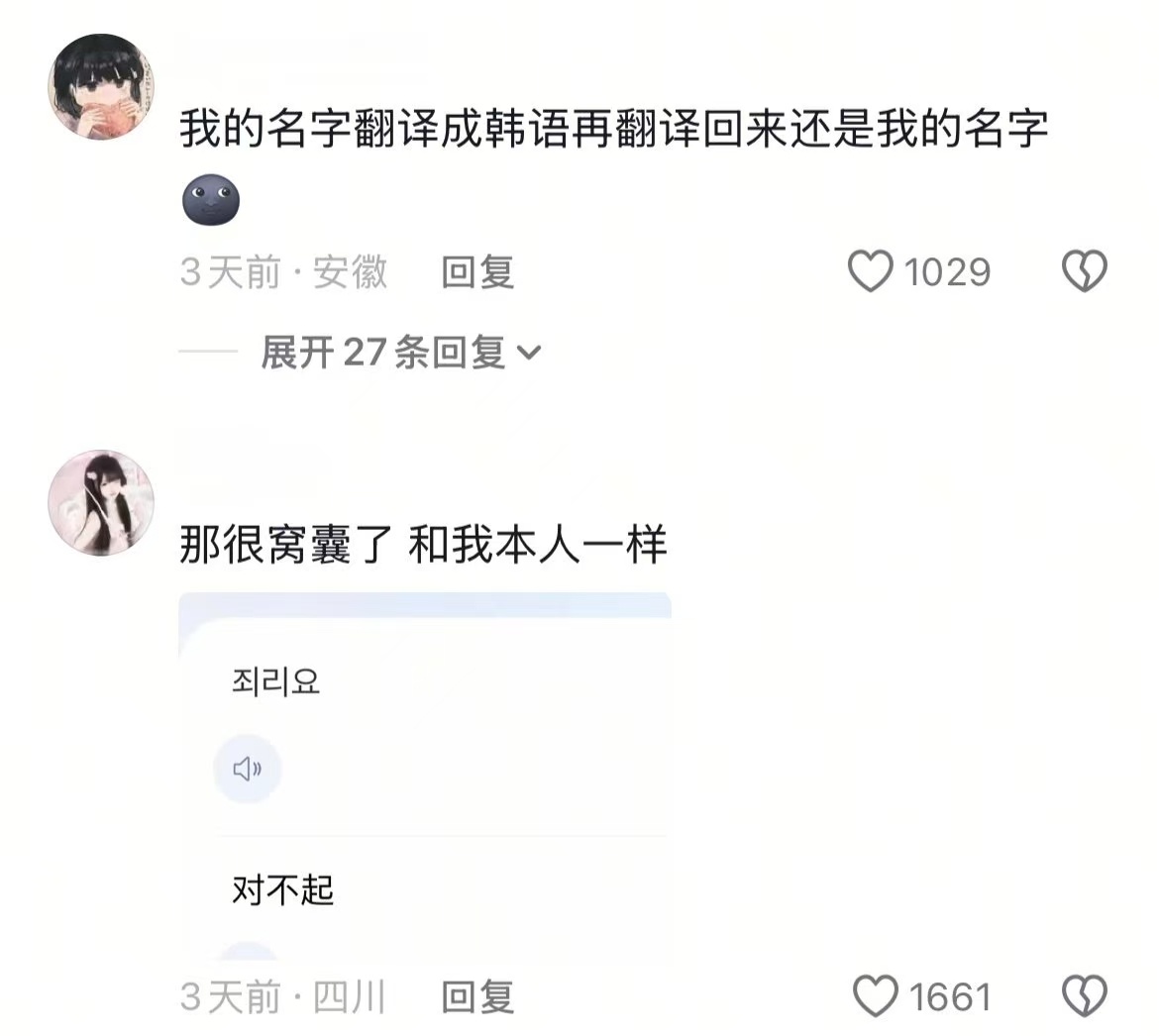The width and height of the screenshot is (1159, 1036).
Task: Like the first comment with 1029 likes
Action: click(x=870, y=271)
